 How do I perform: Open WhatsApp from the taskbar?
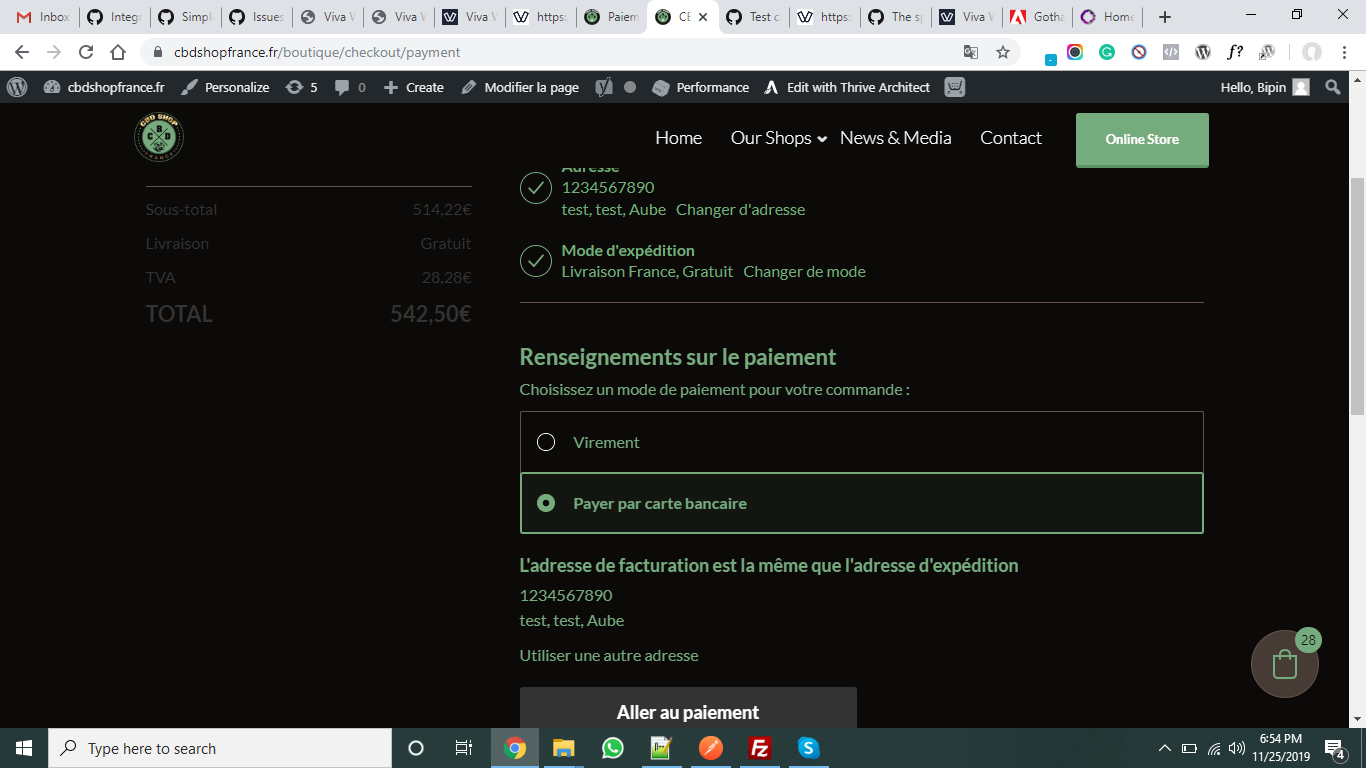(612, 748)
